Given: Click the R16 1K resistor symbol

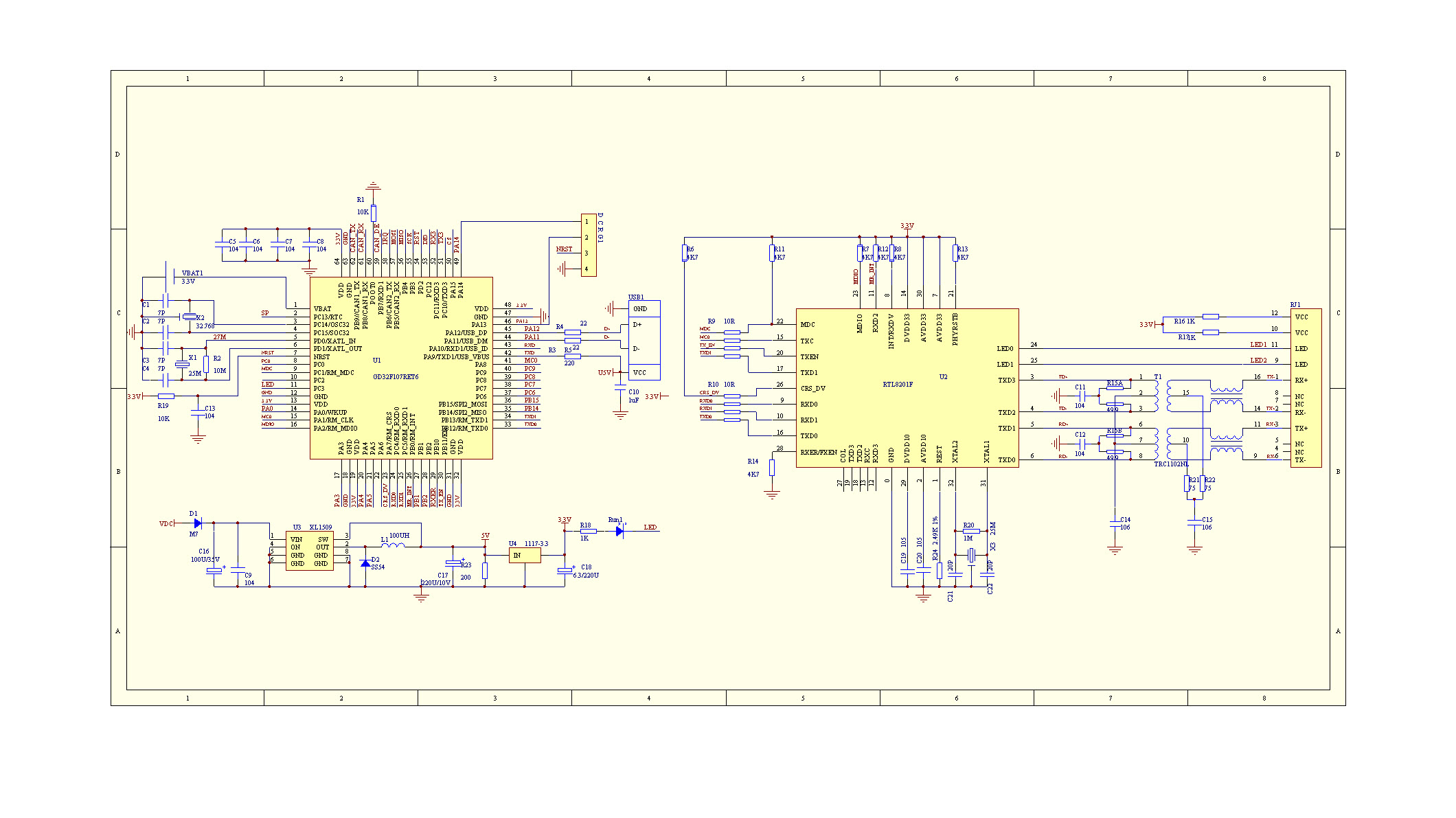Looking at the screenshot, I should pos(1211,317).
